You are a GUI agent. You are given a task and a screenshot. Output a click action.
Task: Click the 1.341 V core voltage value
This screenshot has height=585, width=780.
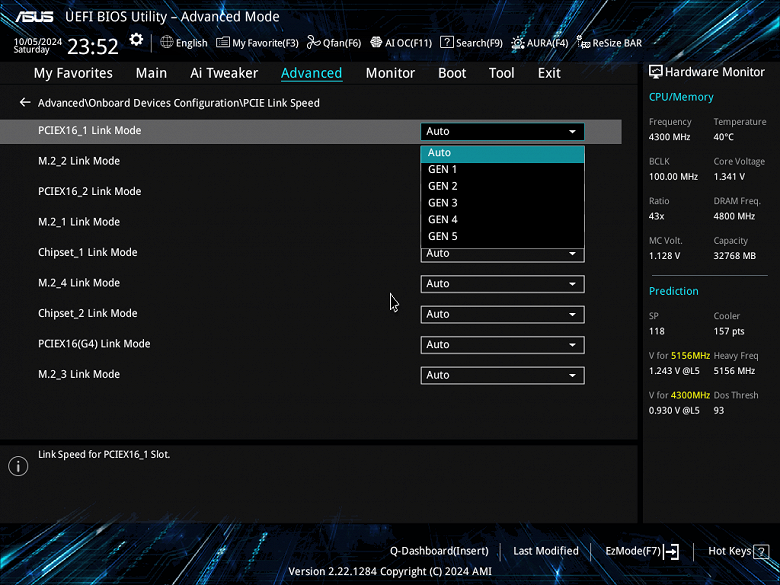729,177
